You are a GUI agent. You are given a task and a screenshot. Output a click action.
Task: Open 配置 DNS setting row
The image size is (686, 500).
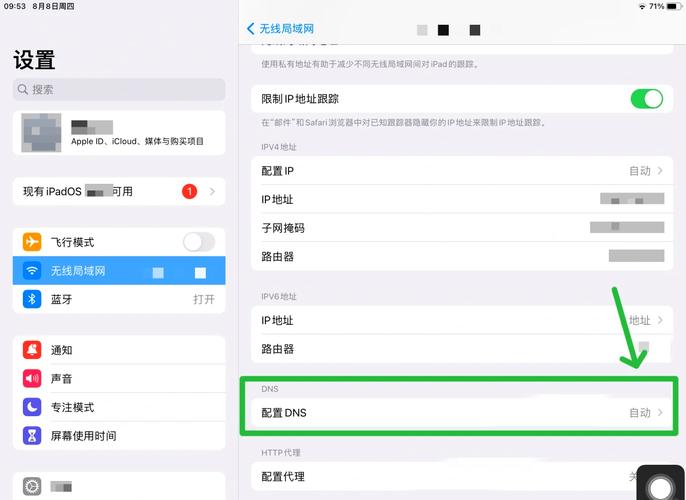462,413
